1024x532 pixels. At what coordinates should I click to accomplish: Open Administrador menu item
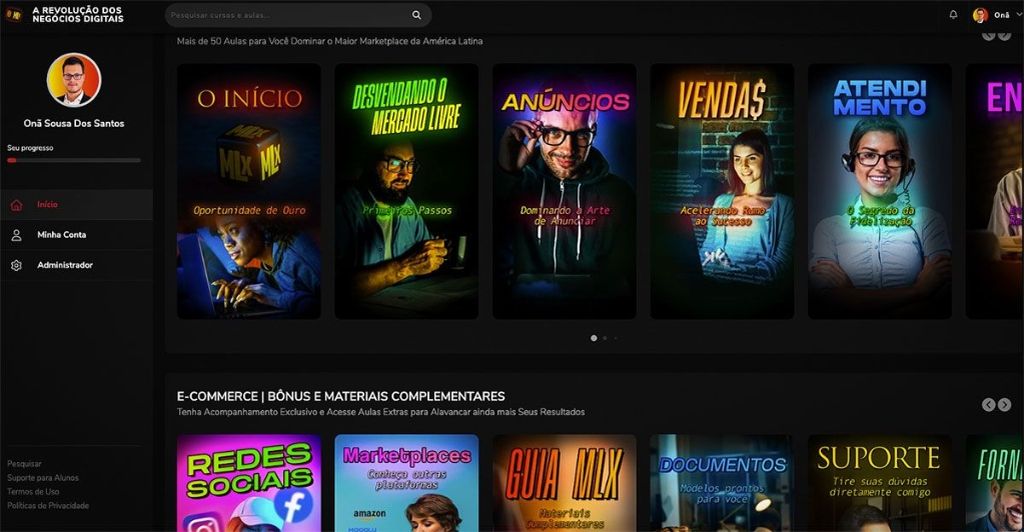76,265
